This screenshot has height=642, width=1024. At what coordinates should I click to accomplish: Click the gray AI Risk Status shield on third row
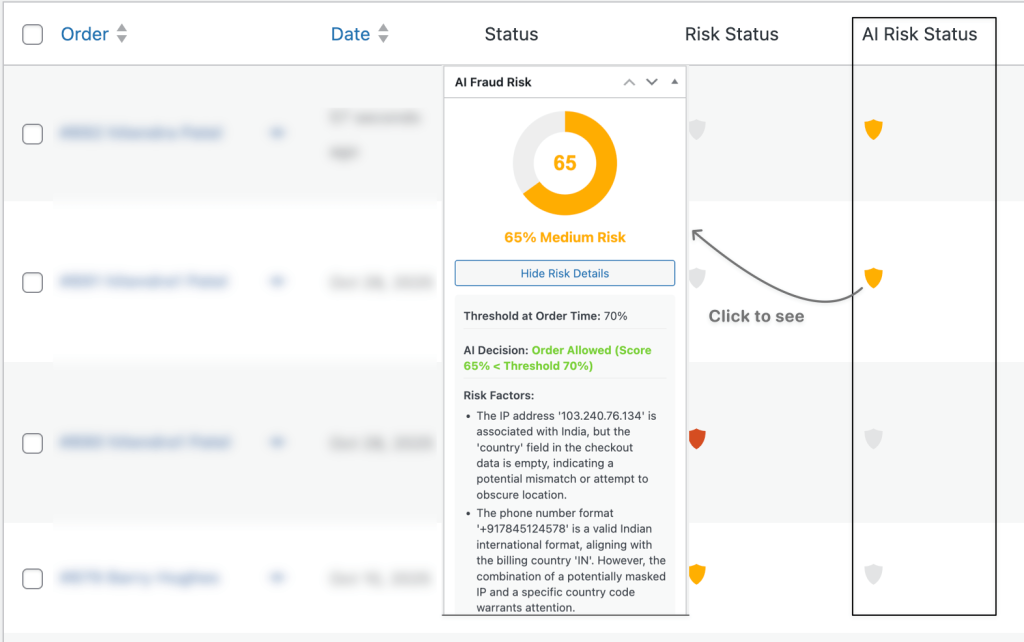click(x=873, y=438)
